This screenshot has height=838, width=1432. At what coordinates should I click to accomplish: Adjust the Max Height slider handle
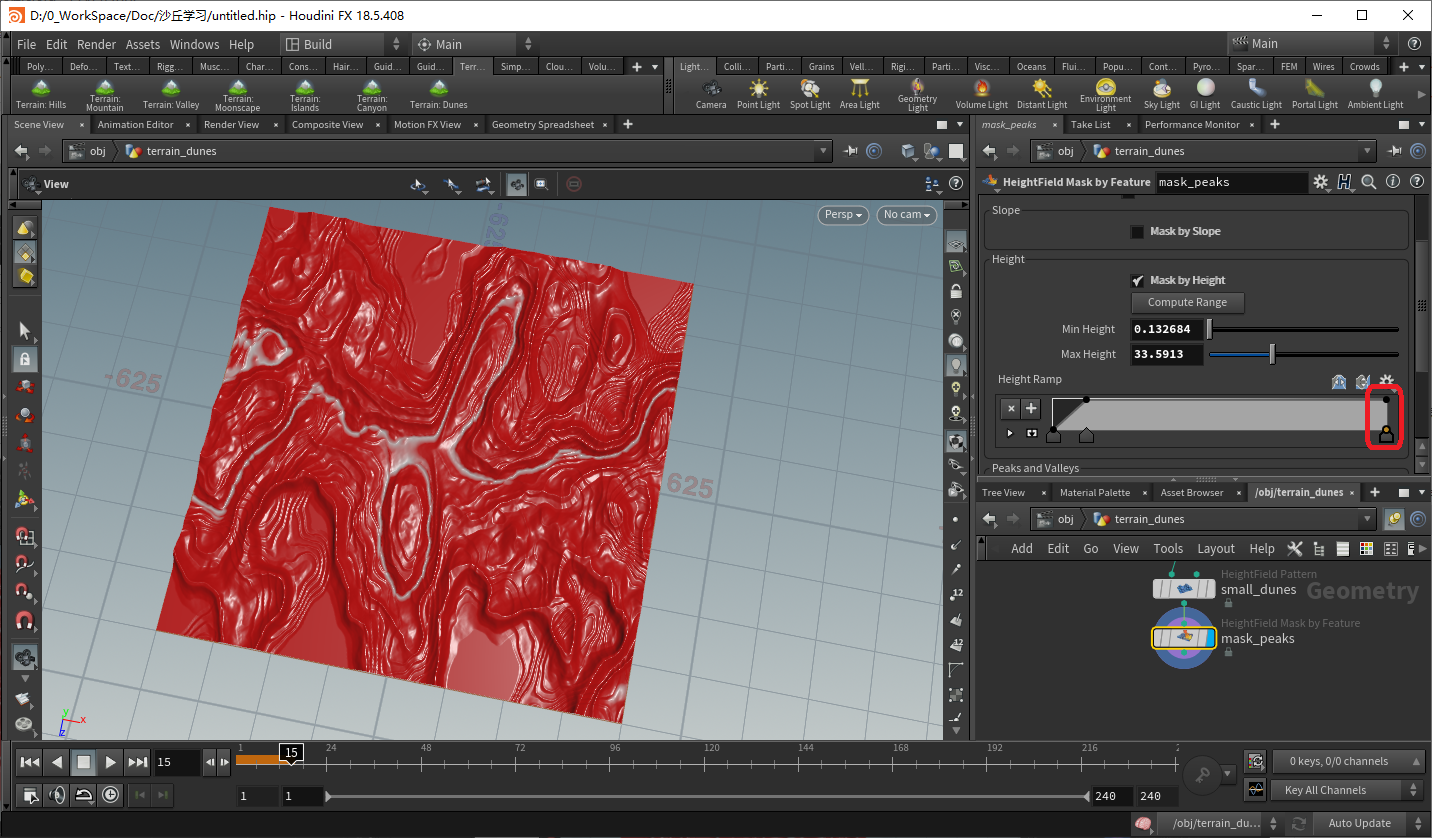point(1272,354)
